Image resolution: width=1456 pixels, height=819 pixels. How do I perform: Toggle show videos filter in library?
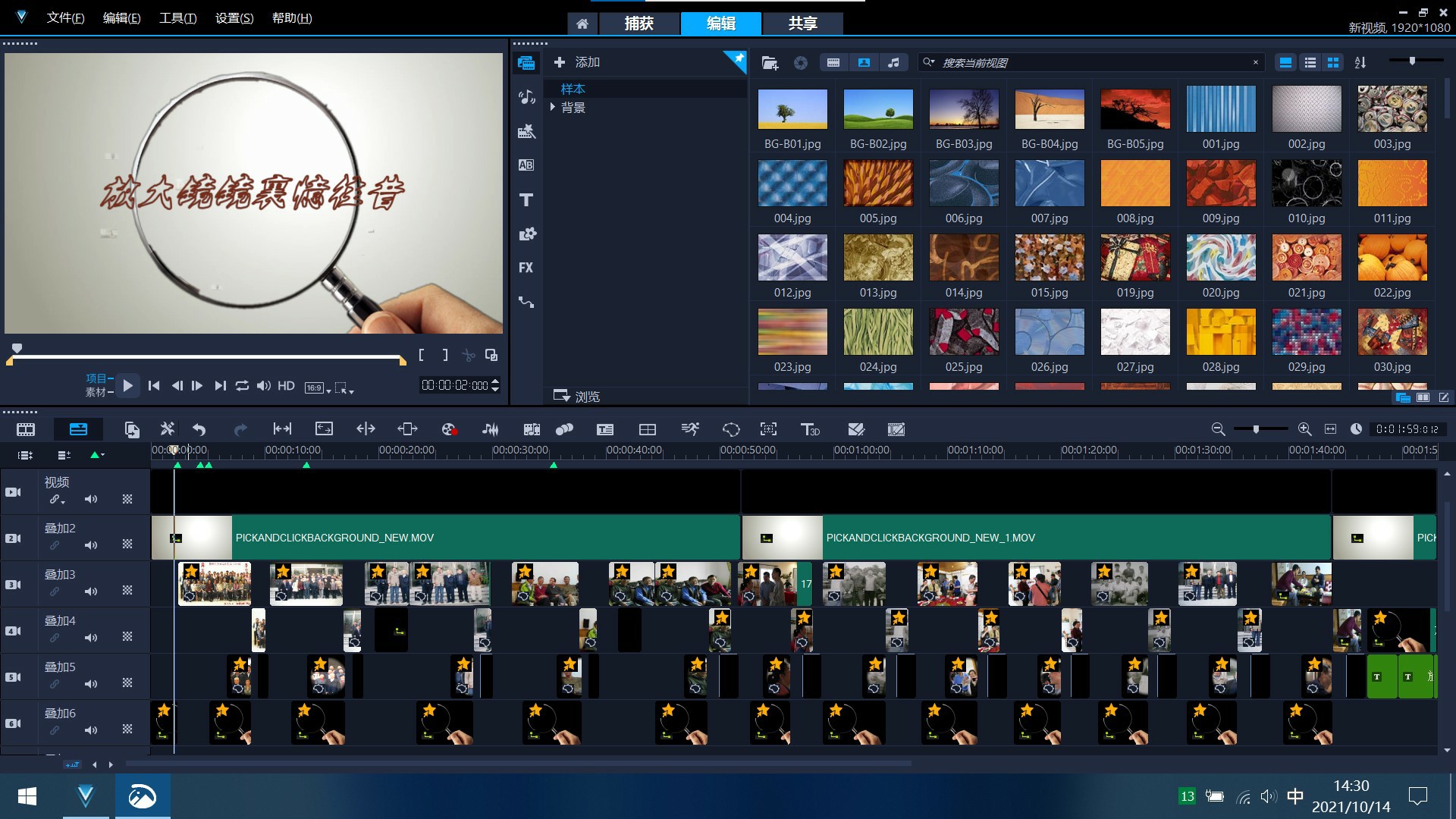[x=833, y=63]
